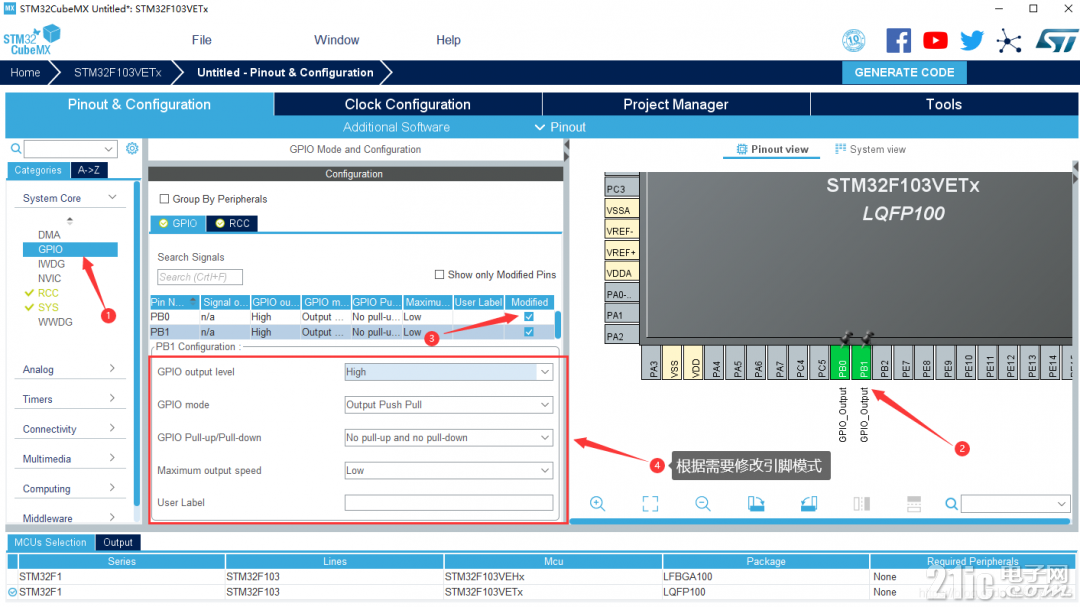Rotate the chip view clockwise

[756, 504]
